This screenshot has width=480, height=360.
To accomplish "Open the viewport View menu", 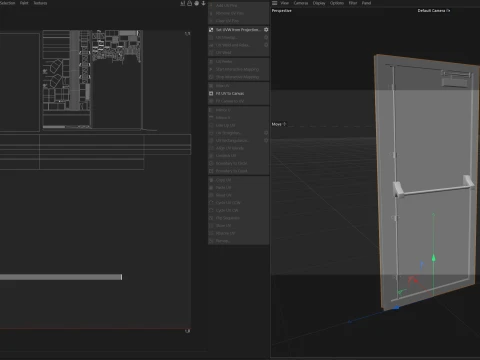I will [284, 3].
